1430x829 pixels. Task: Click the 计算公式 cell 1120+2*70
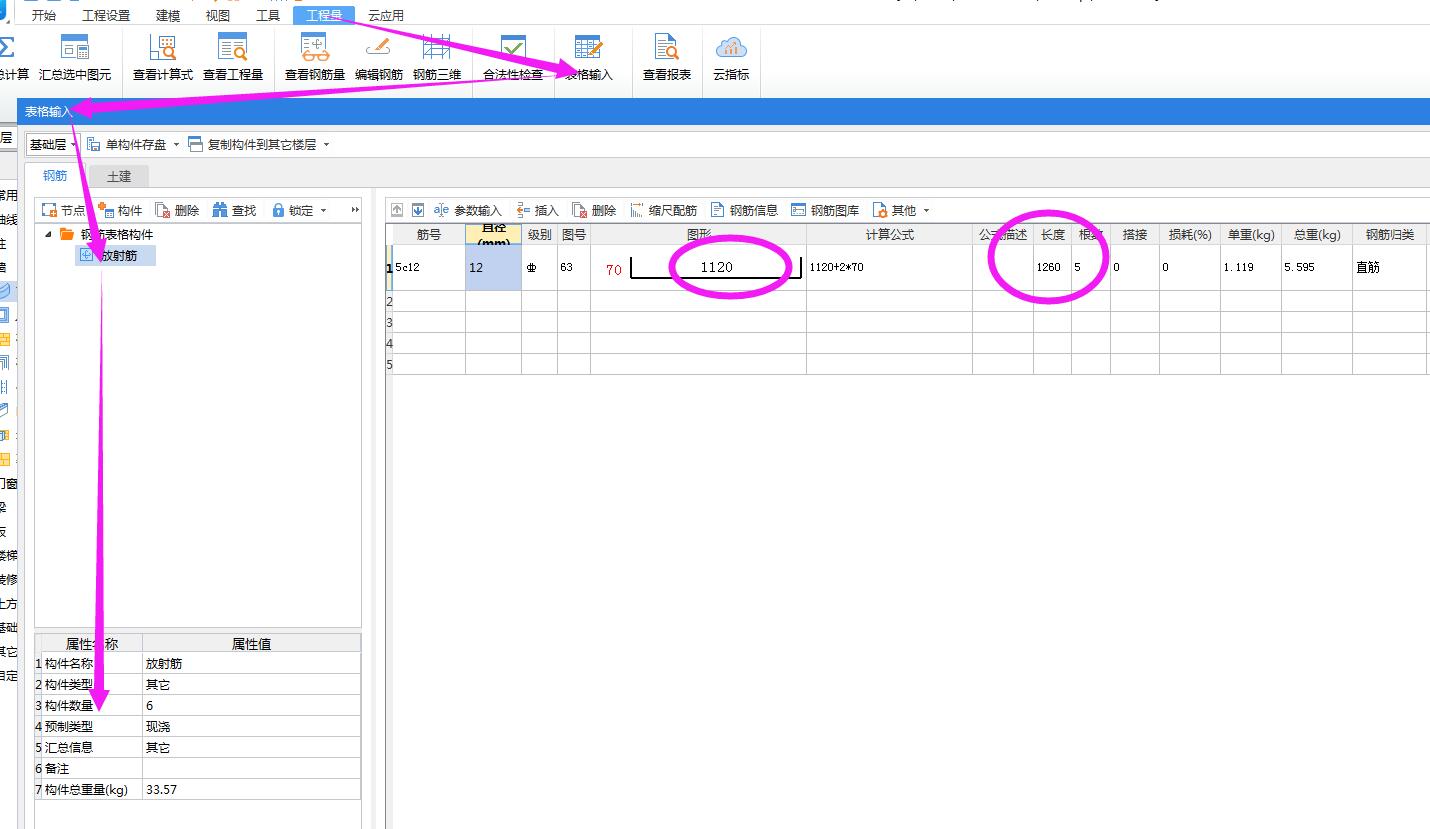click(x=889, y=267)
